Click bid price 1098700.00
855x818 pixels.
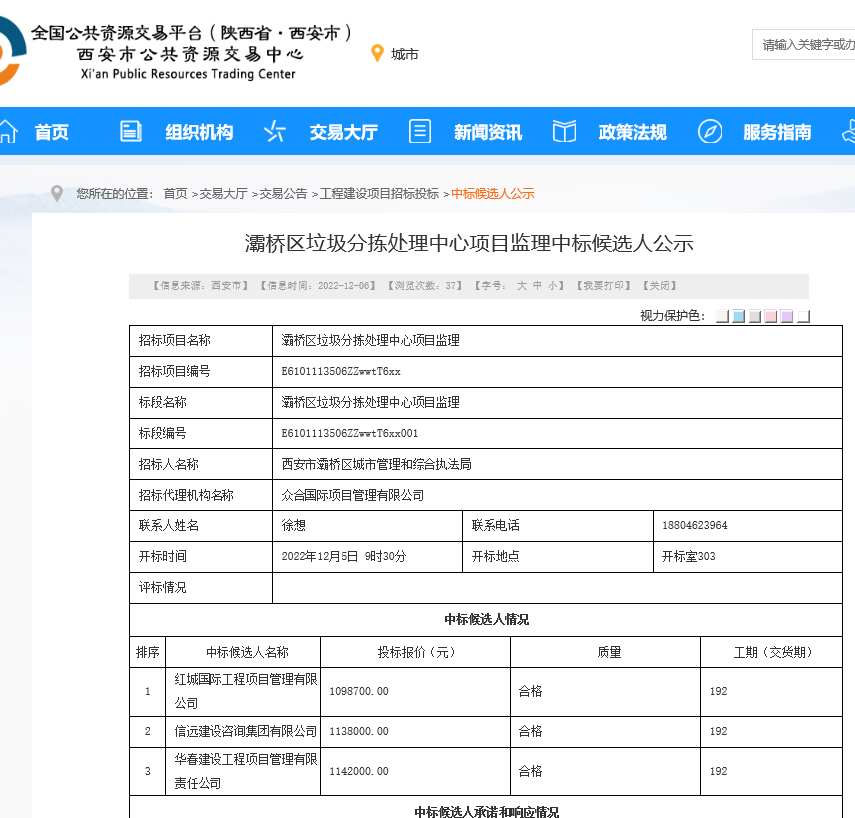click(x=359, y=691)
